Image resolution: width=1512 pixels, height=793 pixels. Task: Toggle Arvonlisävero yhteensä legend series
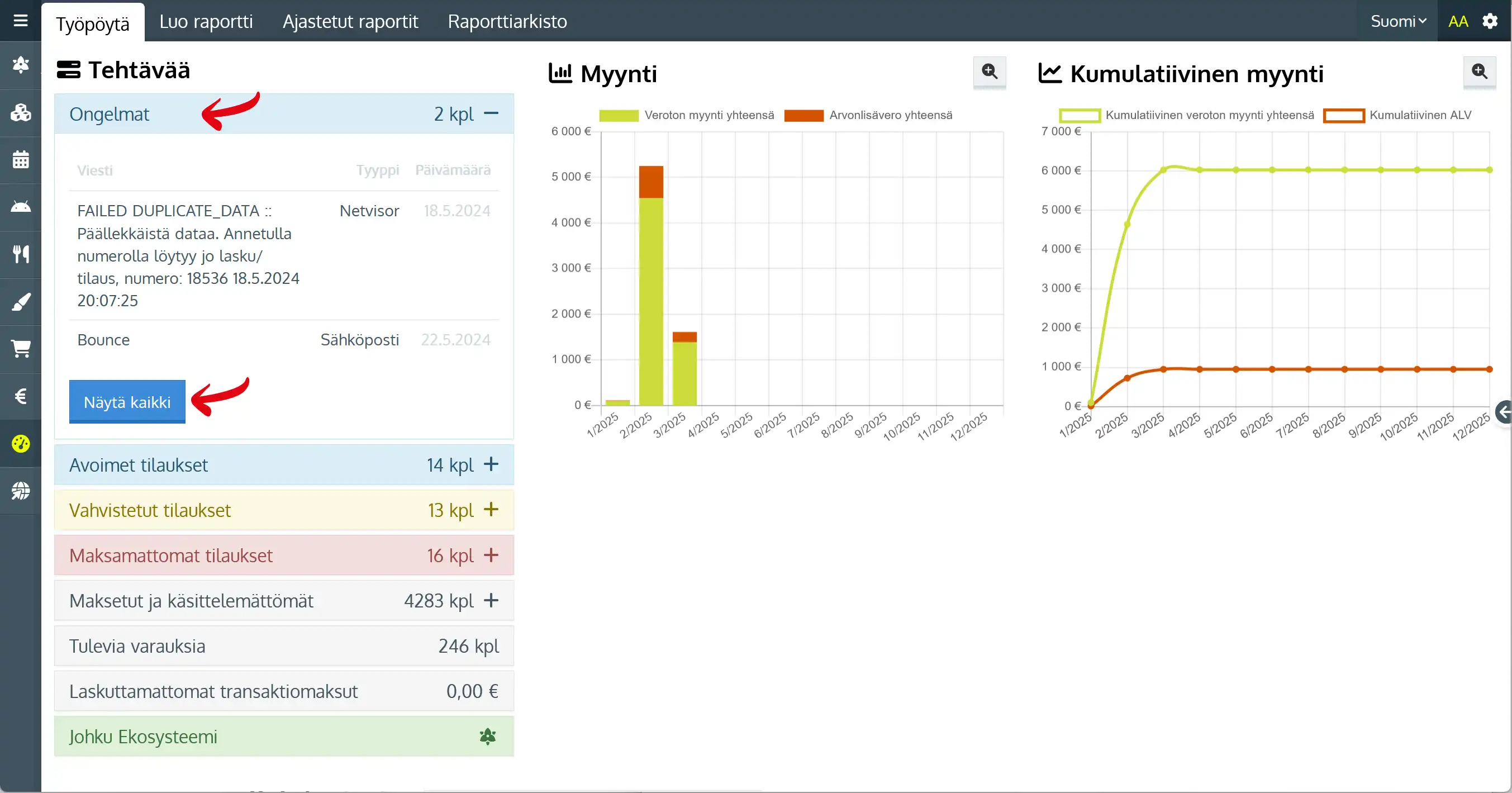click(868, 116)
